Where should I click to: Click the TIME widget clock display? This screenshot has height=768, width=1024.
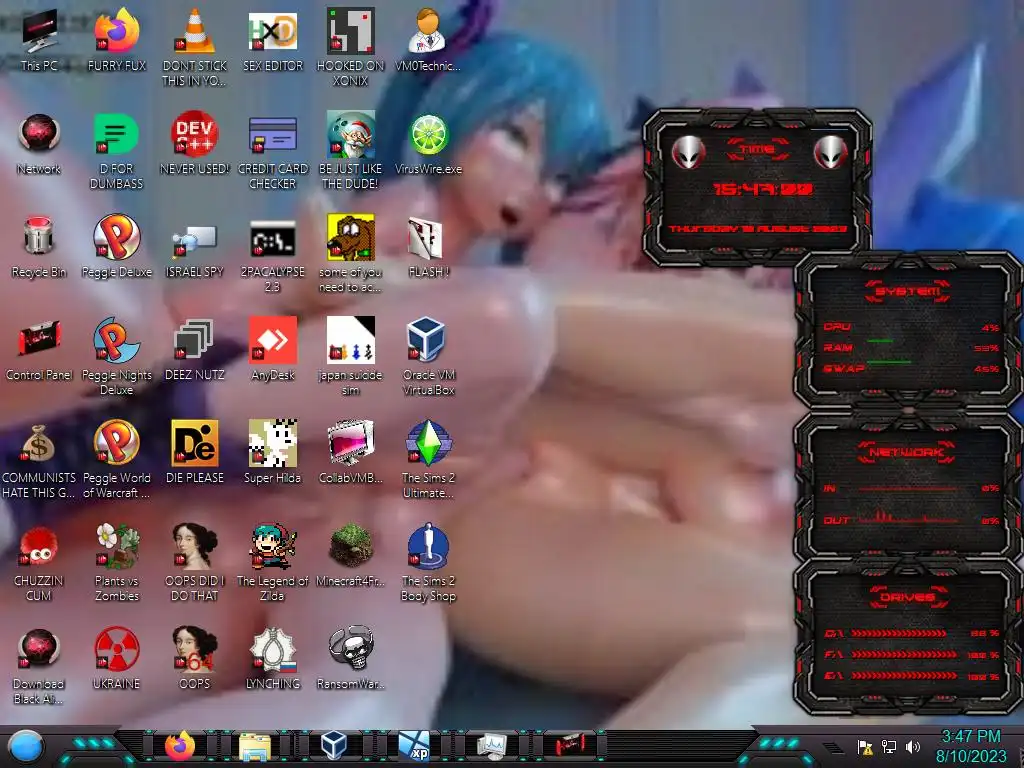coord(763,189)
